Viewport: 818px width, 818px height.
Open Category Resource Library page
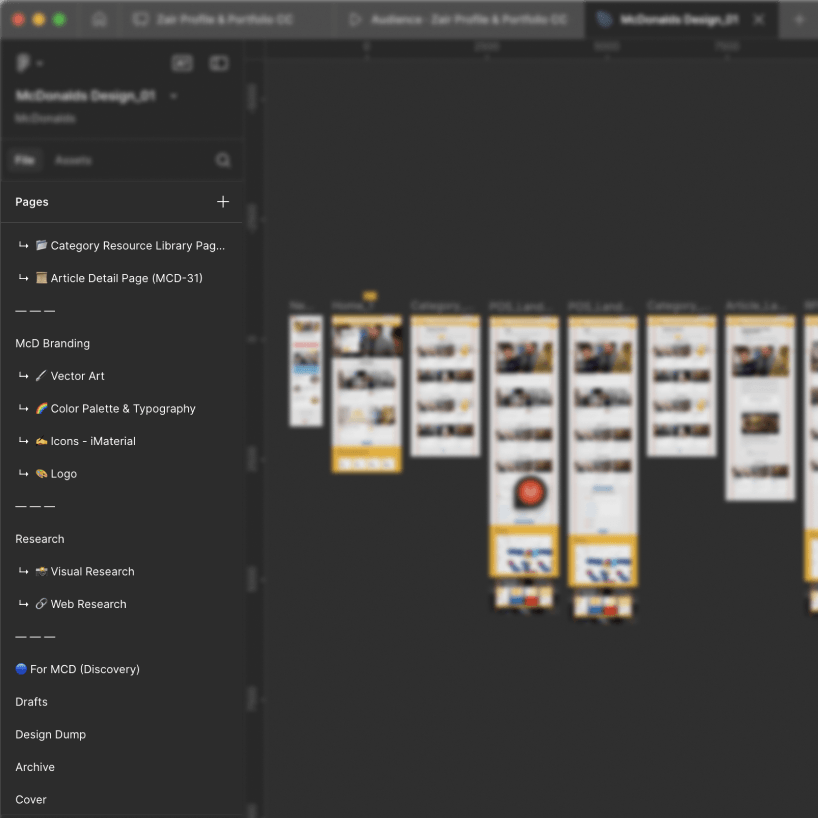pos(122,246)
